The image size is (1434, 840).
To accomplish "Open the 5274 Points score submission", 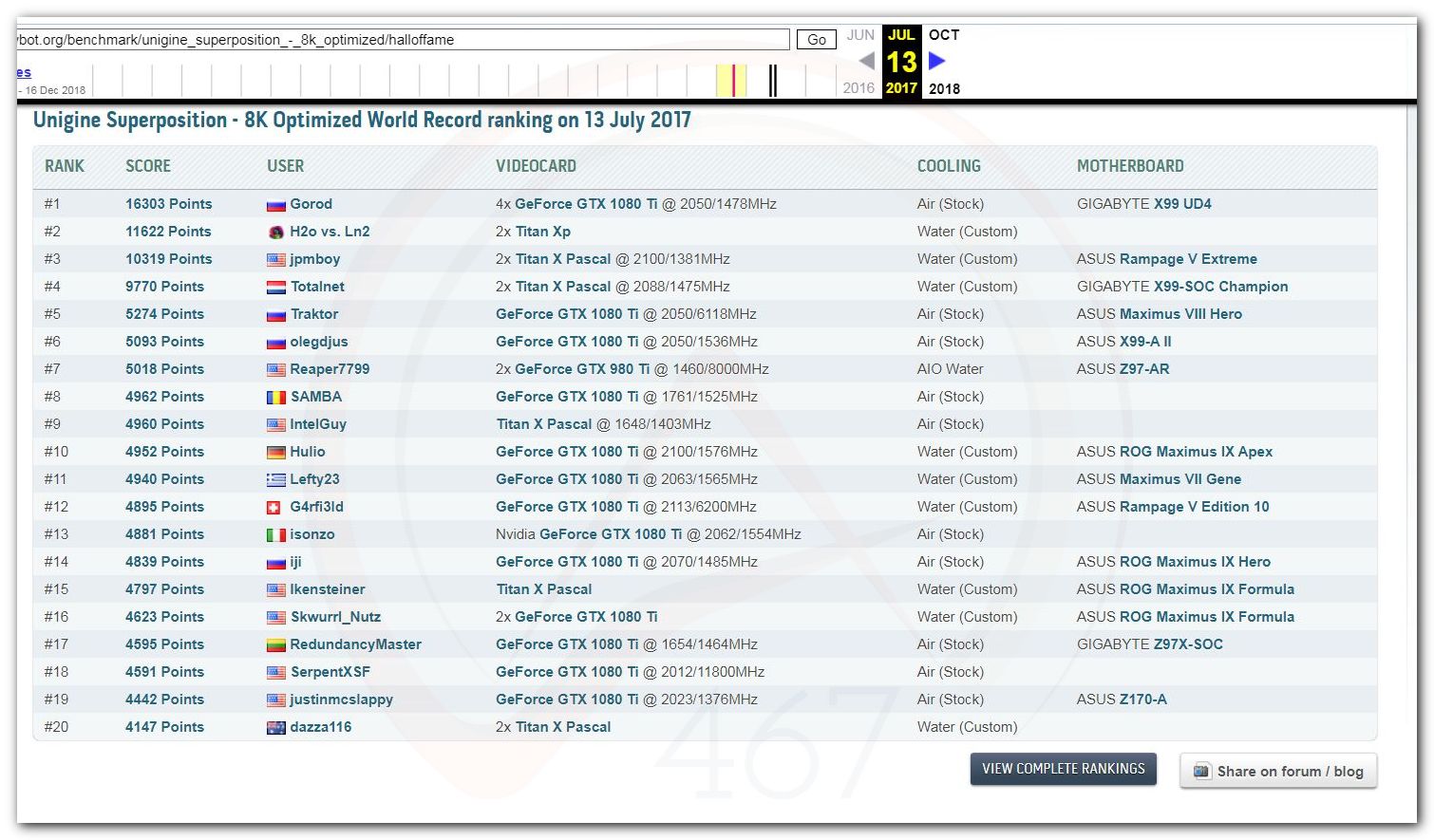I will [165, 314].
